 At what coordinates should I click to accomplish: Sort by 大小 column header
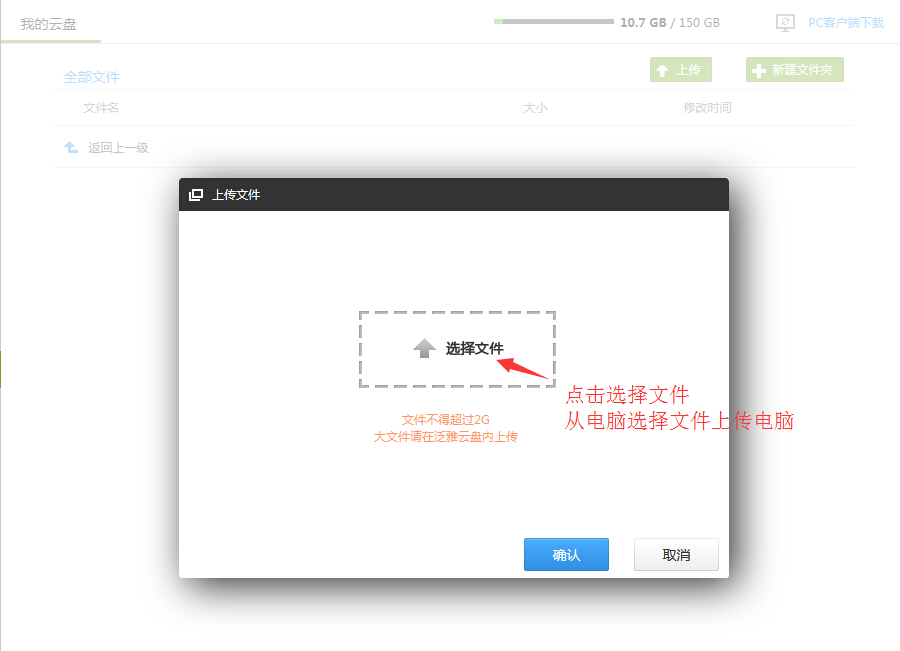[x=535, y=107]
